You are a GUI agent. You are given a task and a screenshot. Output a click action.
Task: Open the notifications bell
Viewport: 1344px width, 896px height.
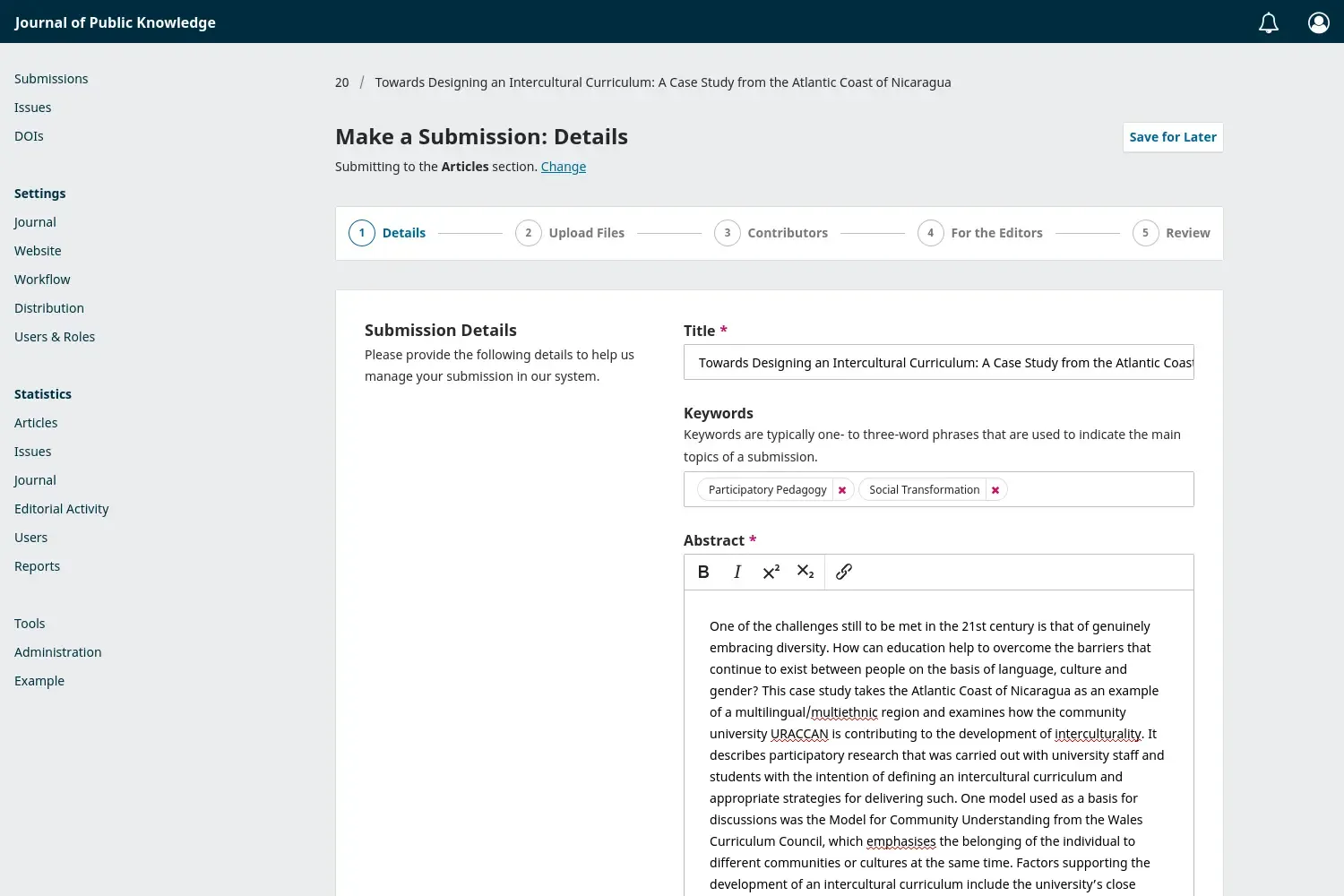pyautogui.click(x=1269, y=22)
